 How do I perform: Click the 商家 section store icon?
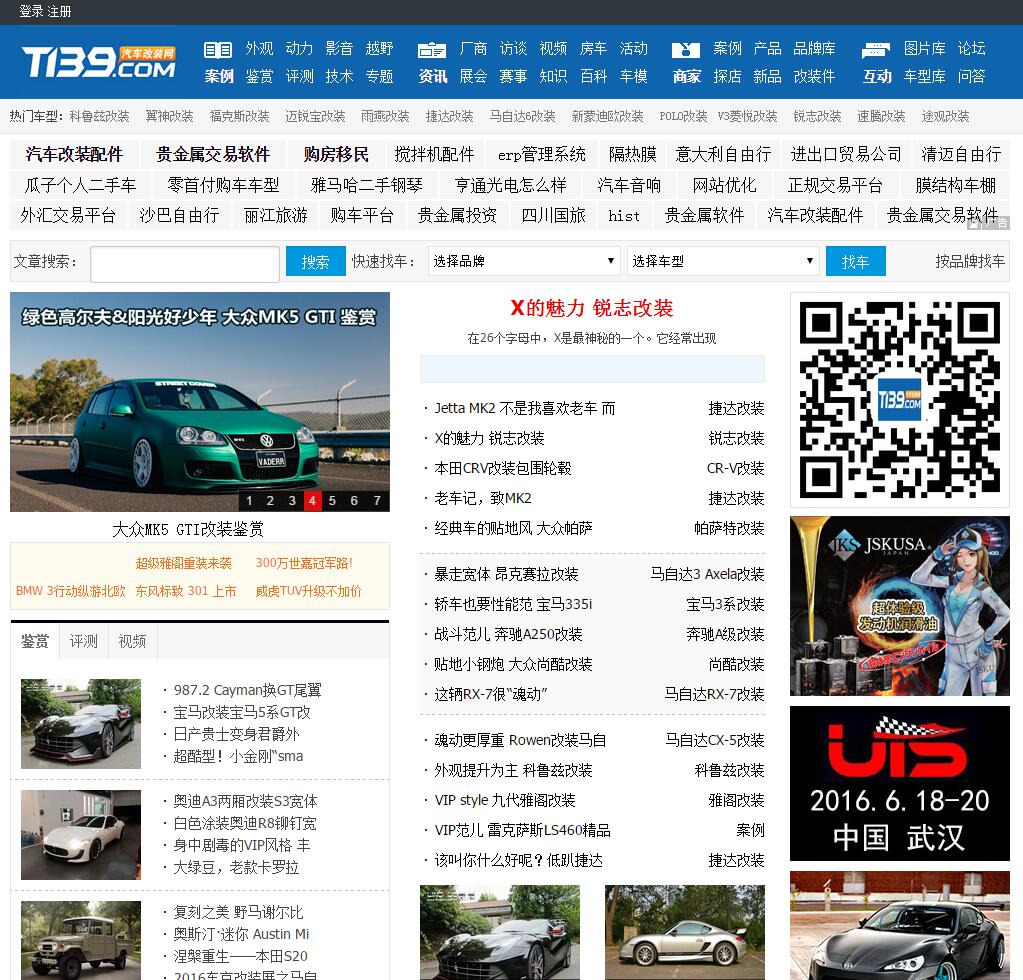pos(686,50)
